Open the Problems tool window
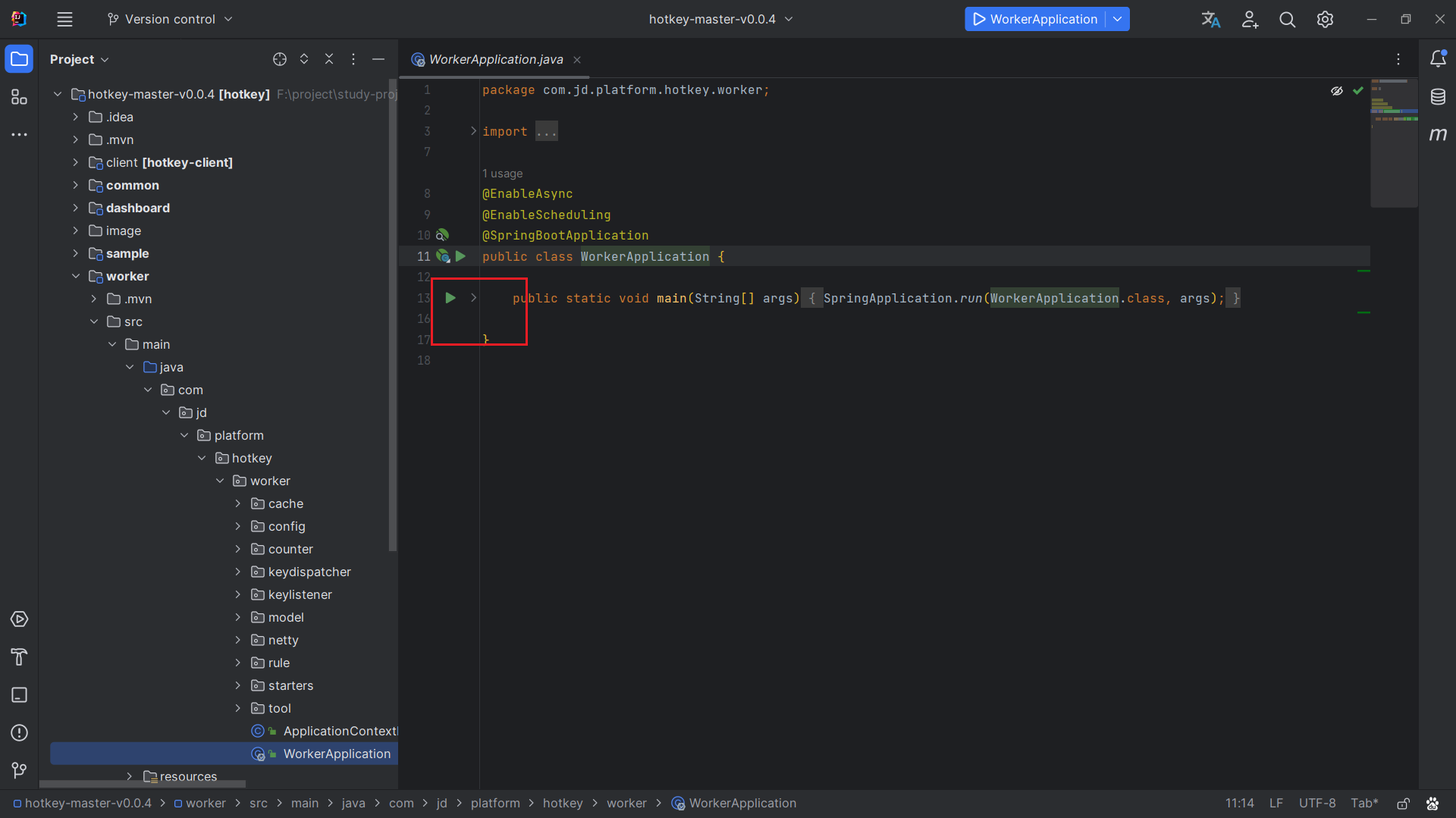The image size is (1456, 818). point(19,733)
